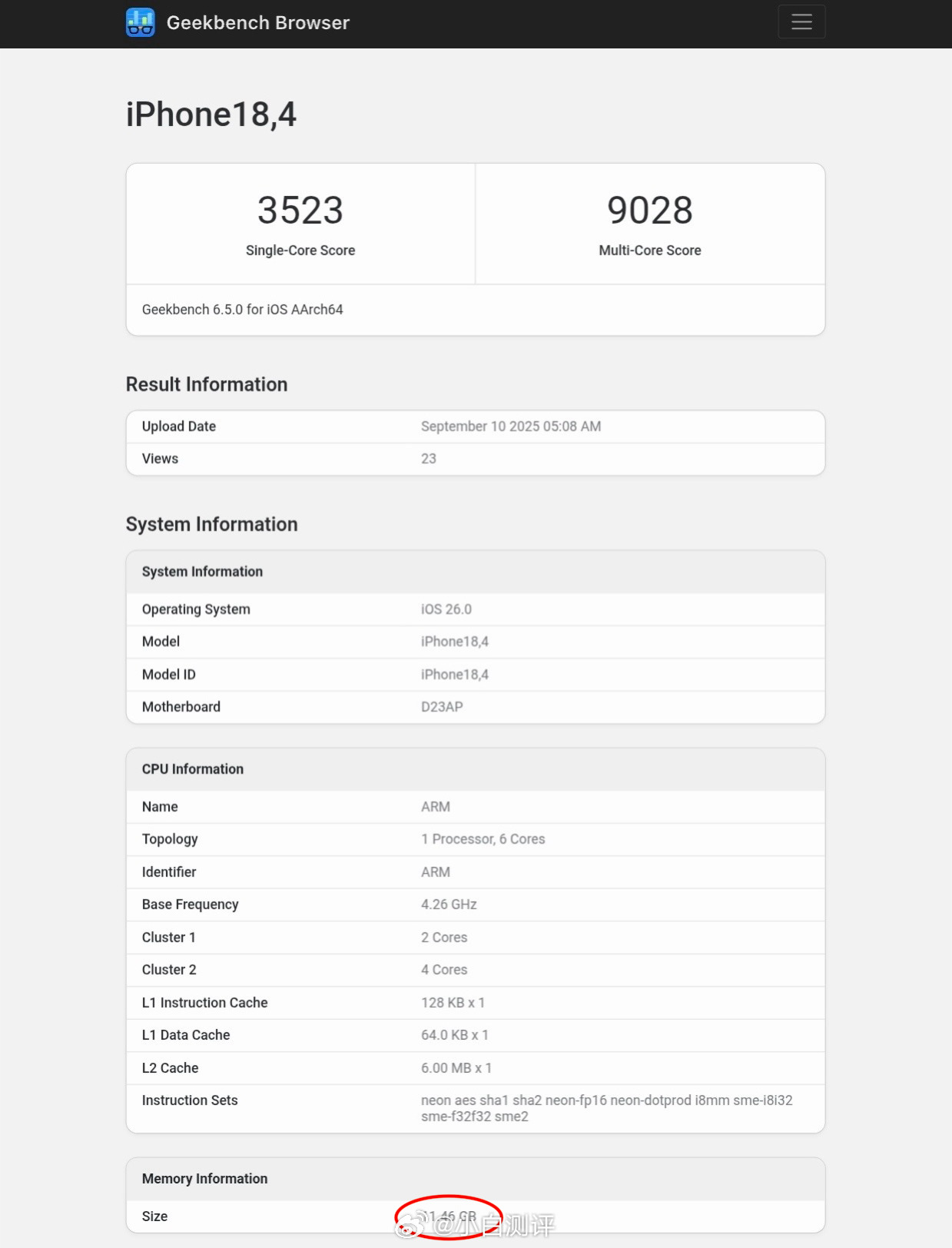Select the D23AP motherboard value

point(442,707)
